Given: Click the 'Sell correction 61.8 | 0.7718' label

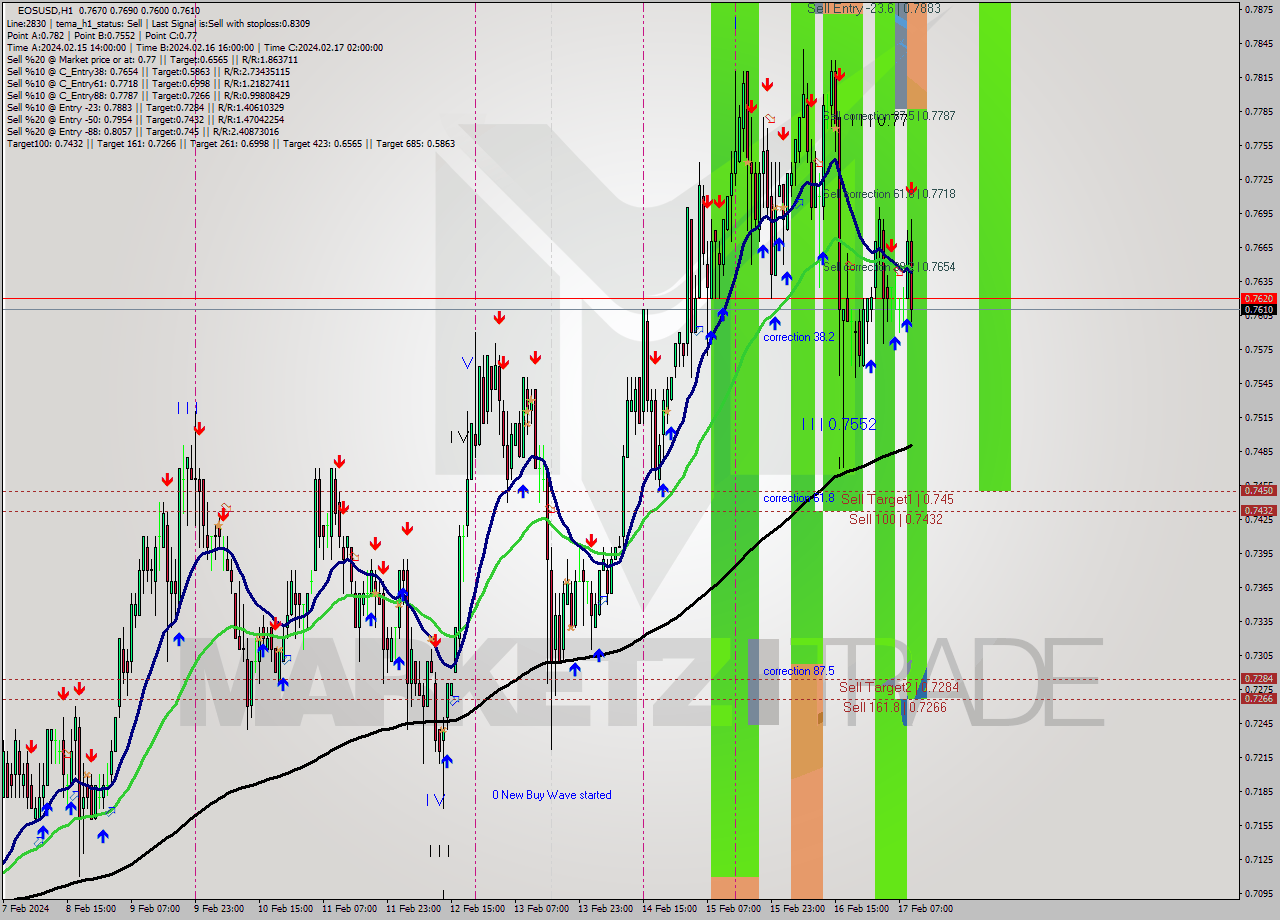Looking at the screenshot, I should (888, 194).
